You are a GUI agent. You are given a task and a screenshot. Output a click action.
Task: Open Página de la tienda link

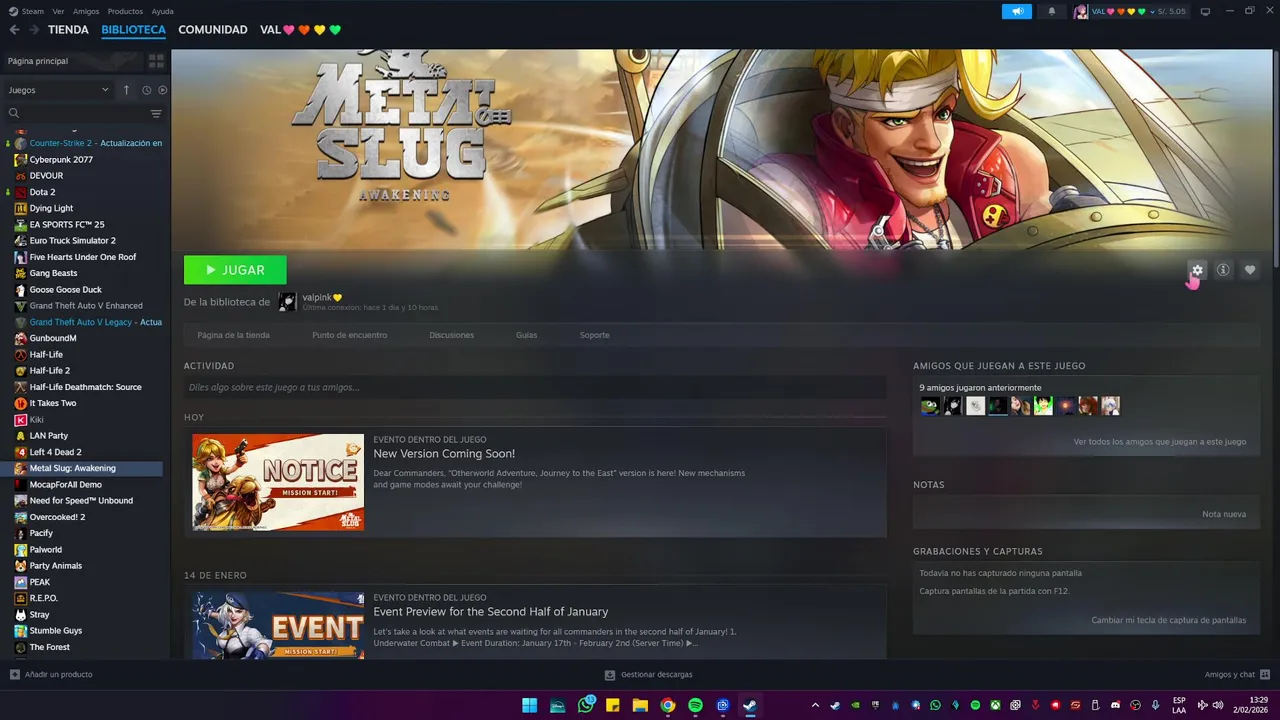233,335
